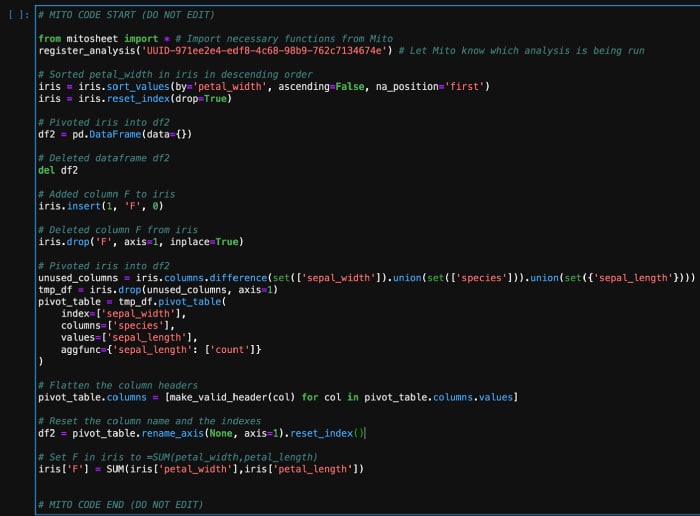Click the SUM(iris['petal_width']) formula line

click(201, 469)
